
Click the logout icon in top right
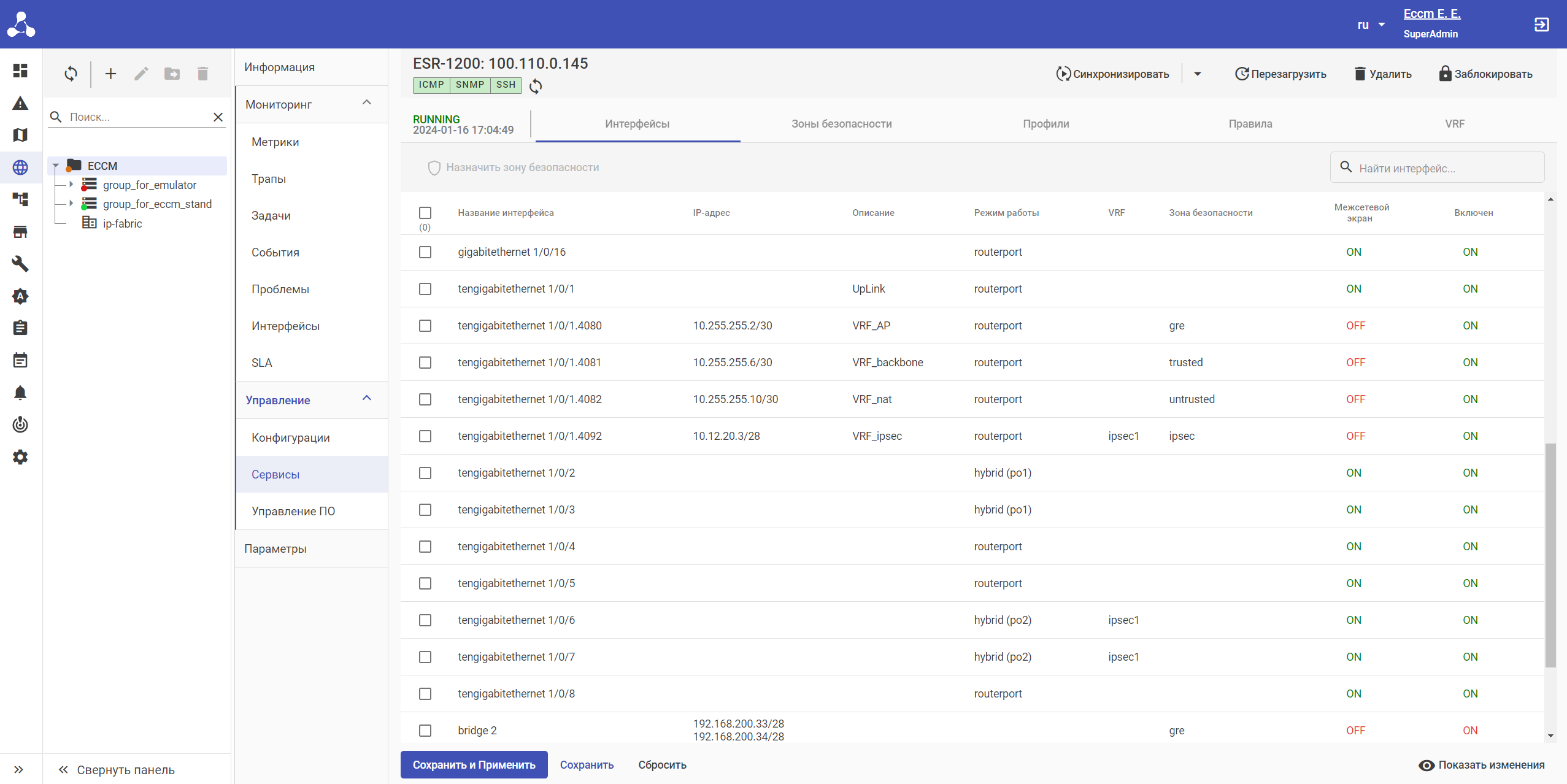[x=1541, y=25]
